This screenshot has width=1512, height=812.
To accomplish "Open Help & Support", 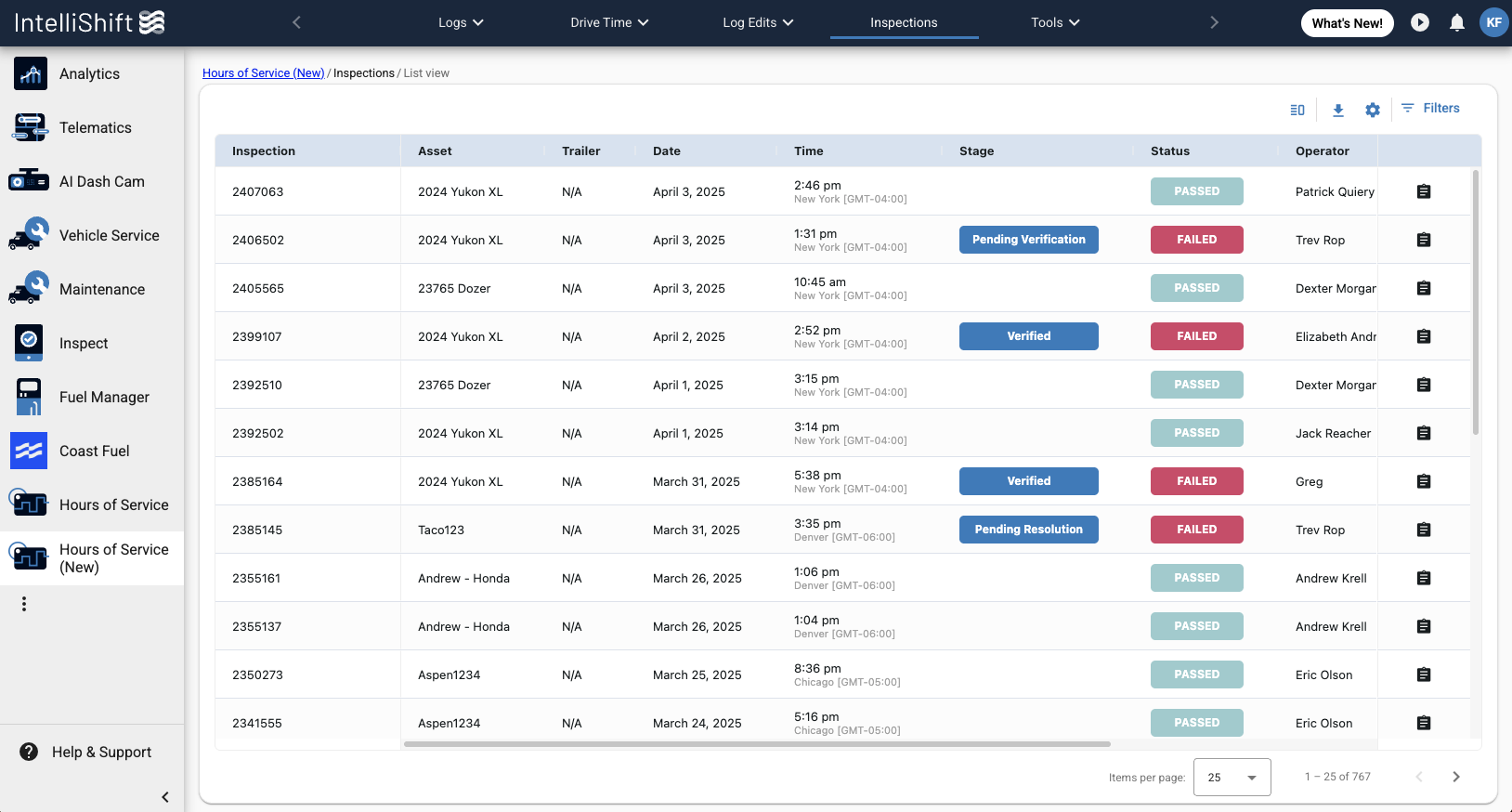I will 92,753.
